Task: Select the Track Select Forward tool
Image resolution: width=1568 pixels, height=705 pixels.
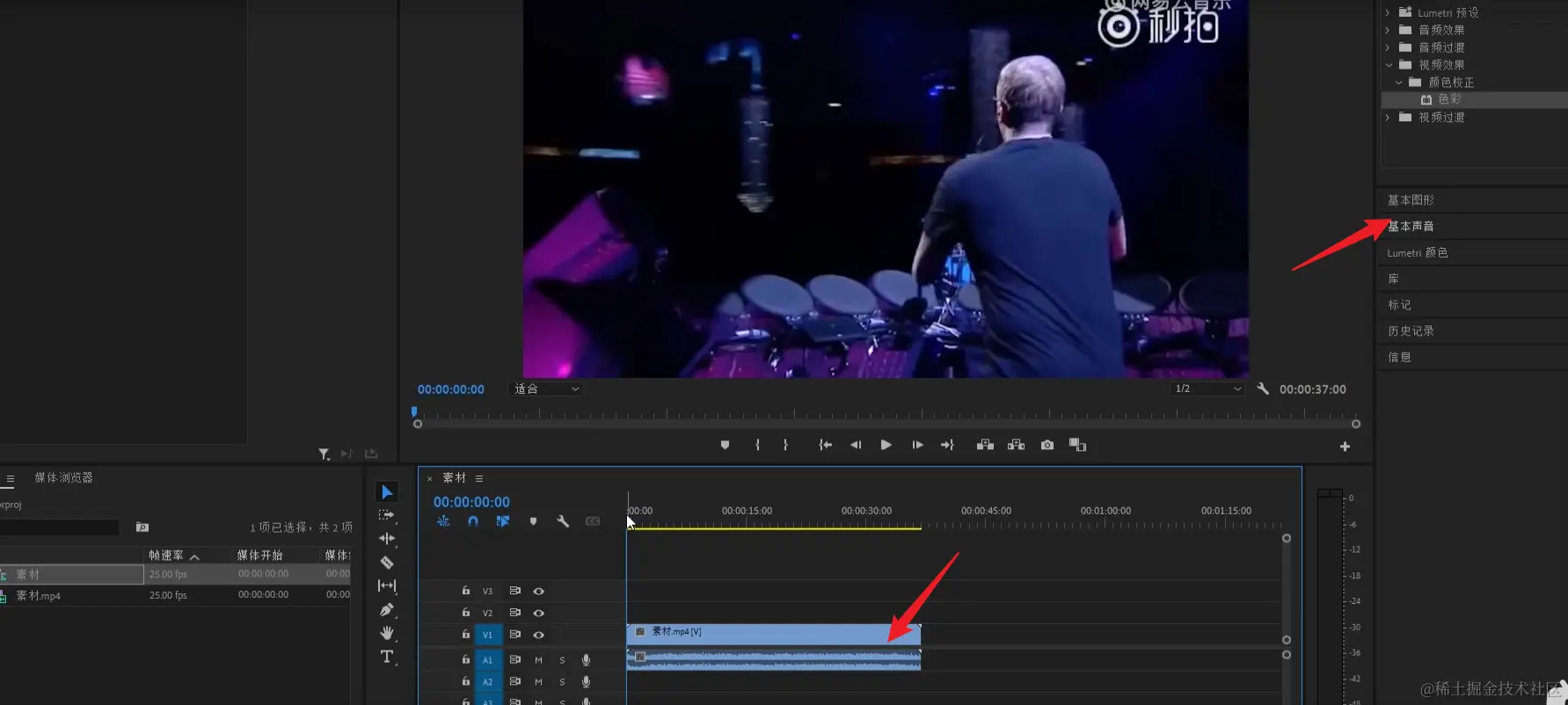Action: [x=387, y=515]
